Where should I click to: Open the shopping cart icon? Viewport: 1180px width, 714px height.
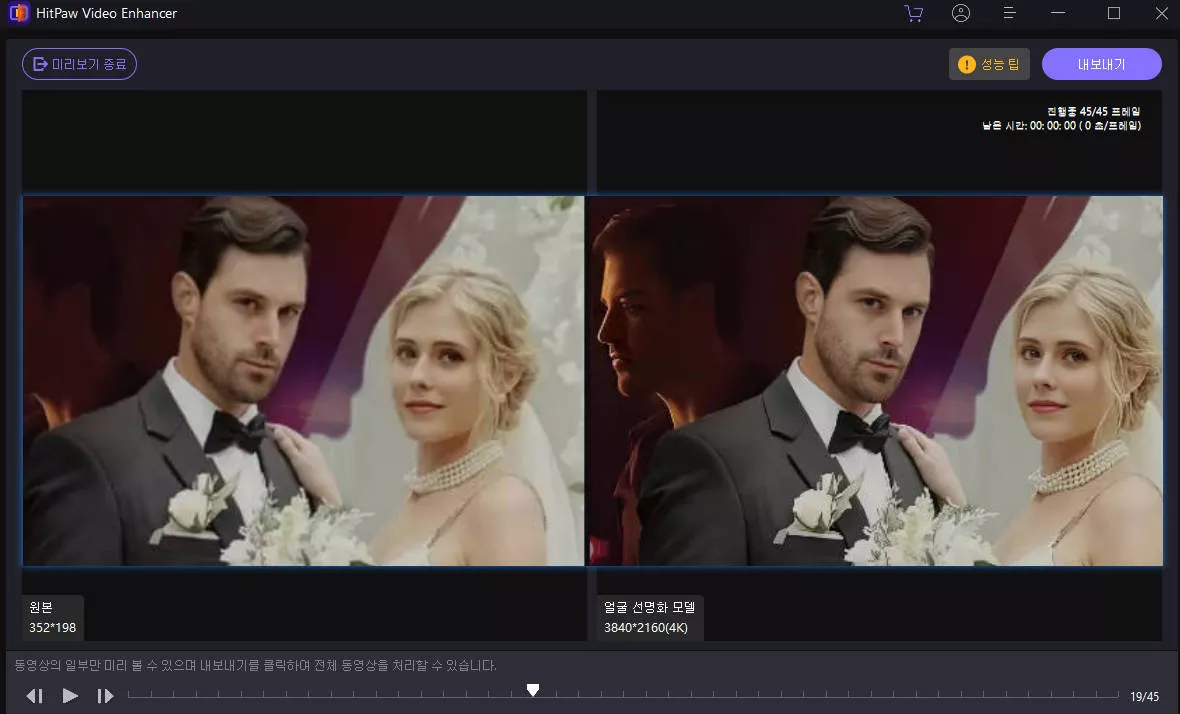[913, 14]
